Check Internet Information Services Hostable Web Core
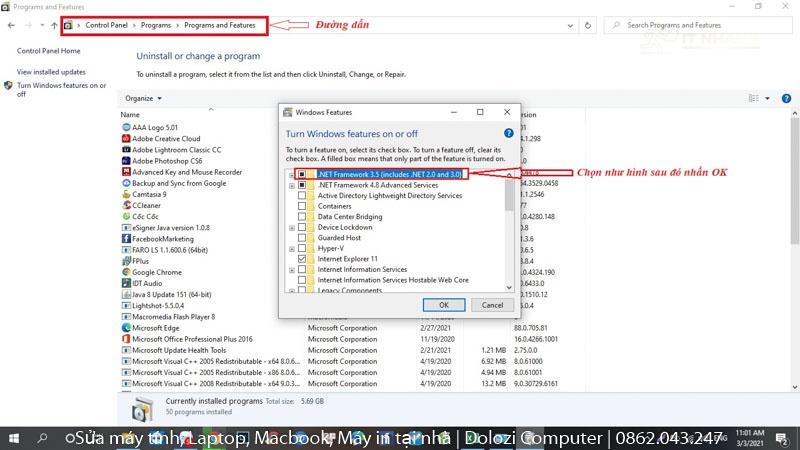Screen dimensions: 800x450 coord(302,280)
